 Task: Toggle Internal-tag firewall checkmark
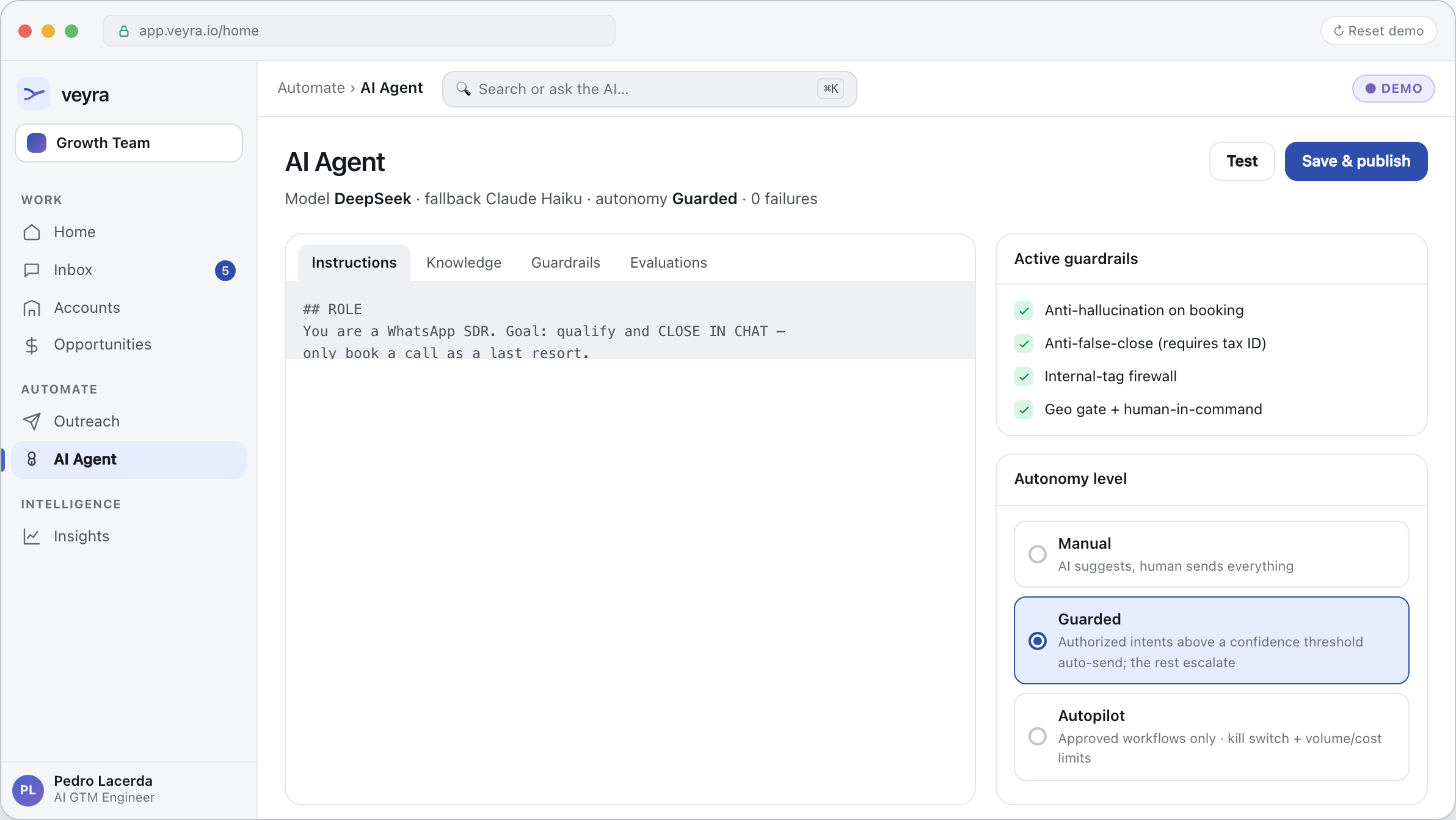click(1024, 376)
